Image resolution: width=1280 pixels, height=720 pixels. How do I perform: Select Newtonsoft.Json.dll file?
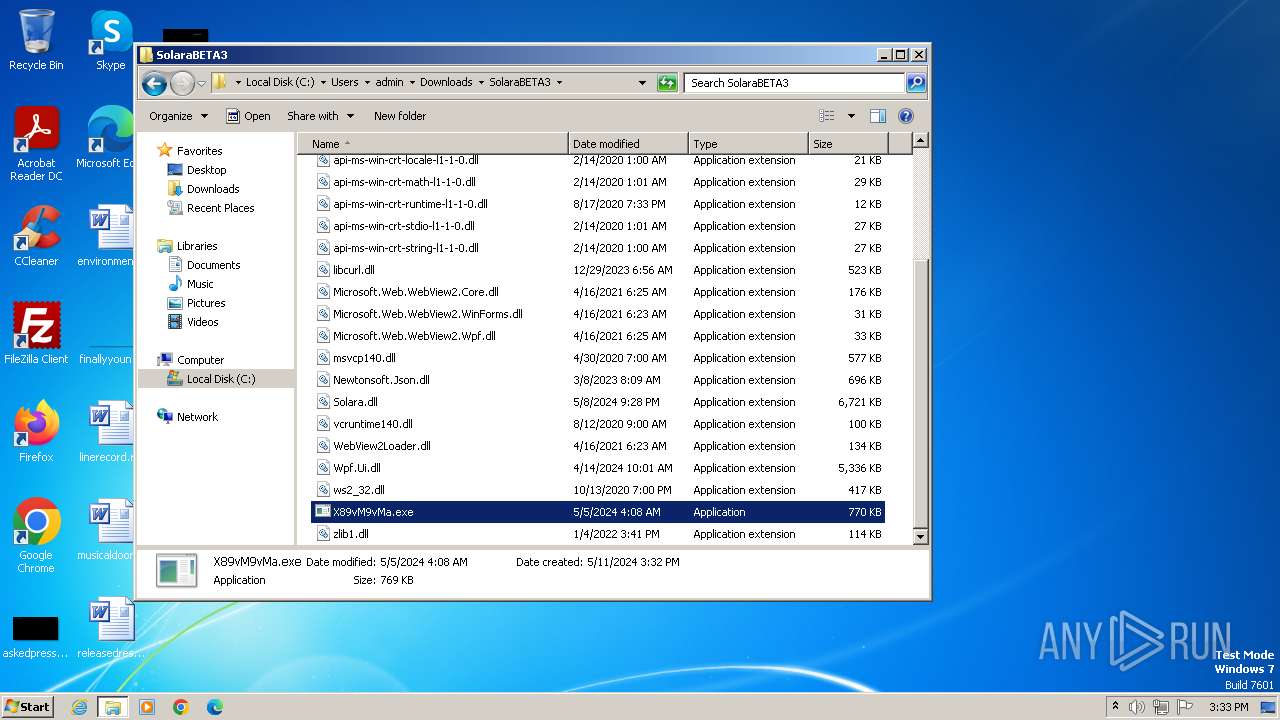598,380
